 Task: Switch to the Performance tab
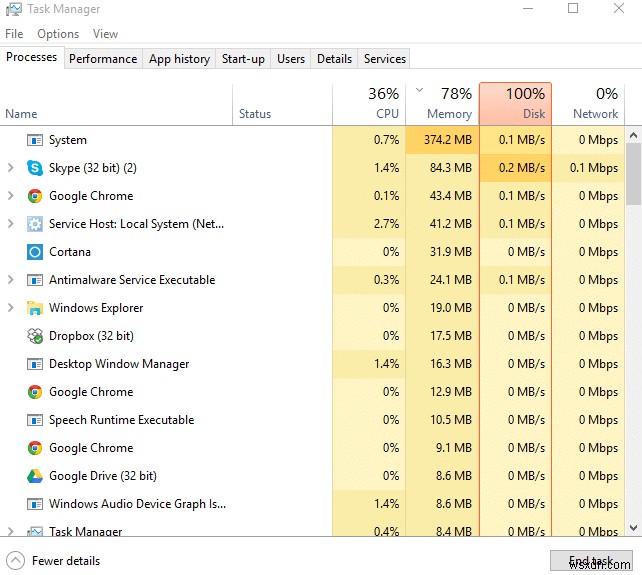click(103, 59)
